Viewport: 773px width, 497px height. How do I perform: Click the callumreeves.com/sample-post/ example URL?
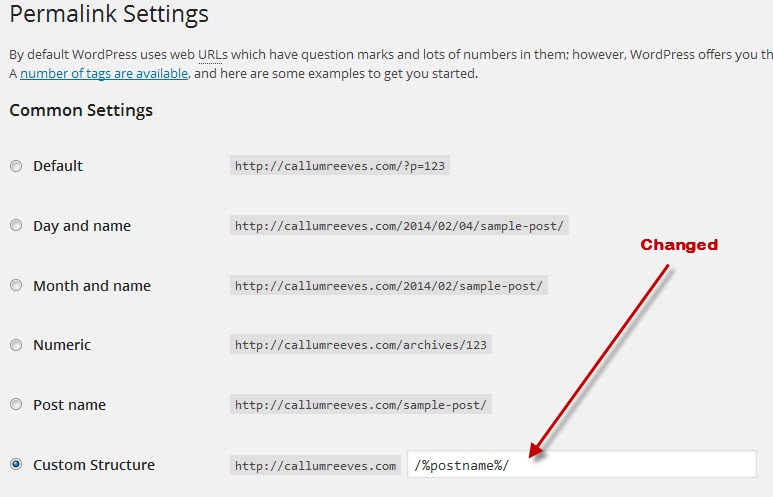click(x=360, y=405)
